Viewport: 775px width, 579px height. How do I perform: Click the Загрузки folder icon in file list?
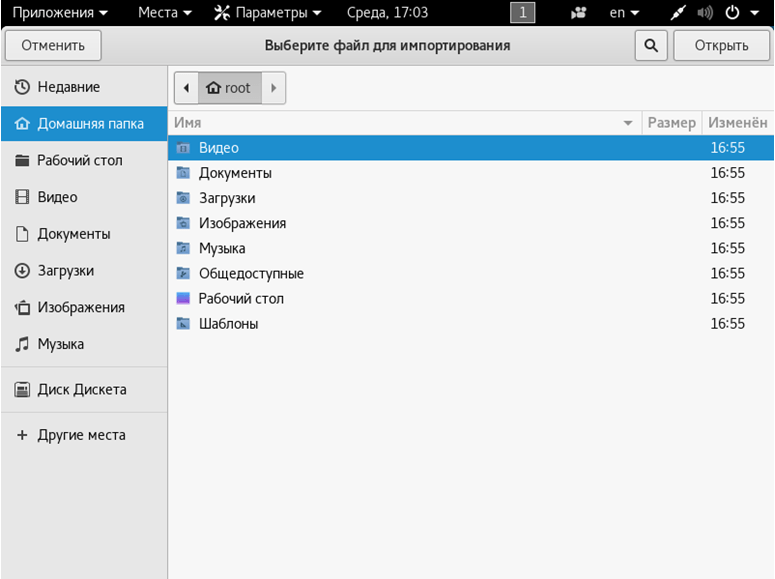point(183,198)
